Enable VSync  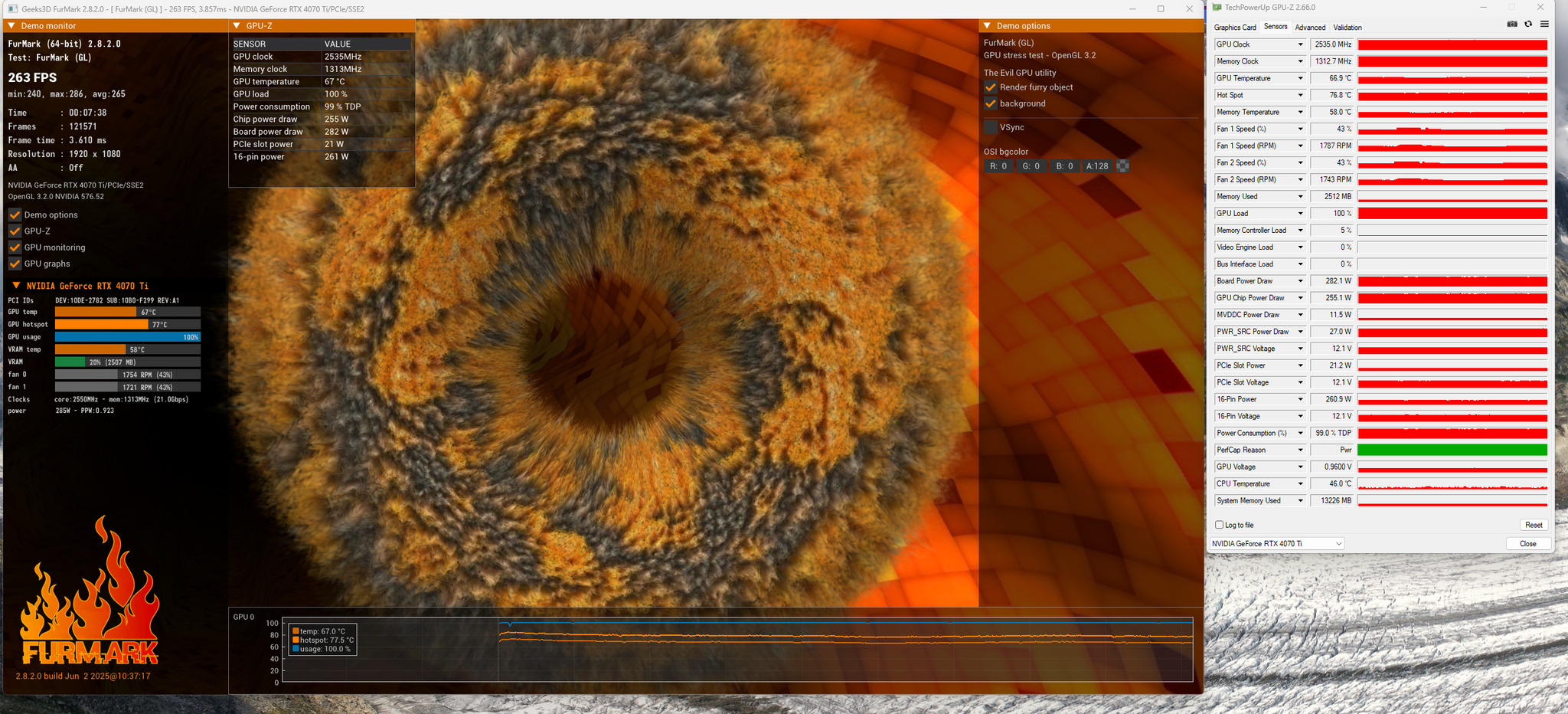point(991,127)
